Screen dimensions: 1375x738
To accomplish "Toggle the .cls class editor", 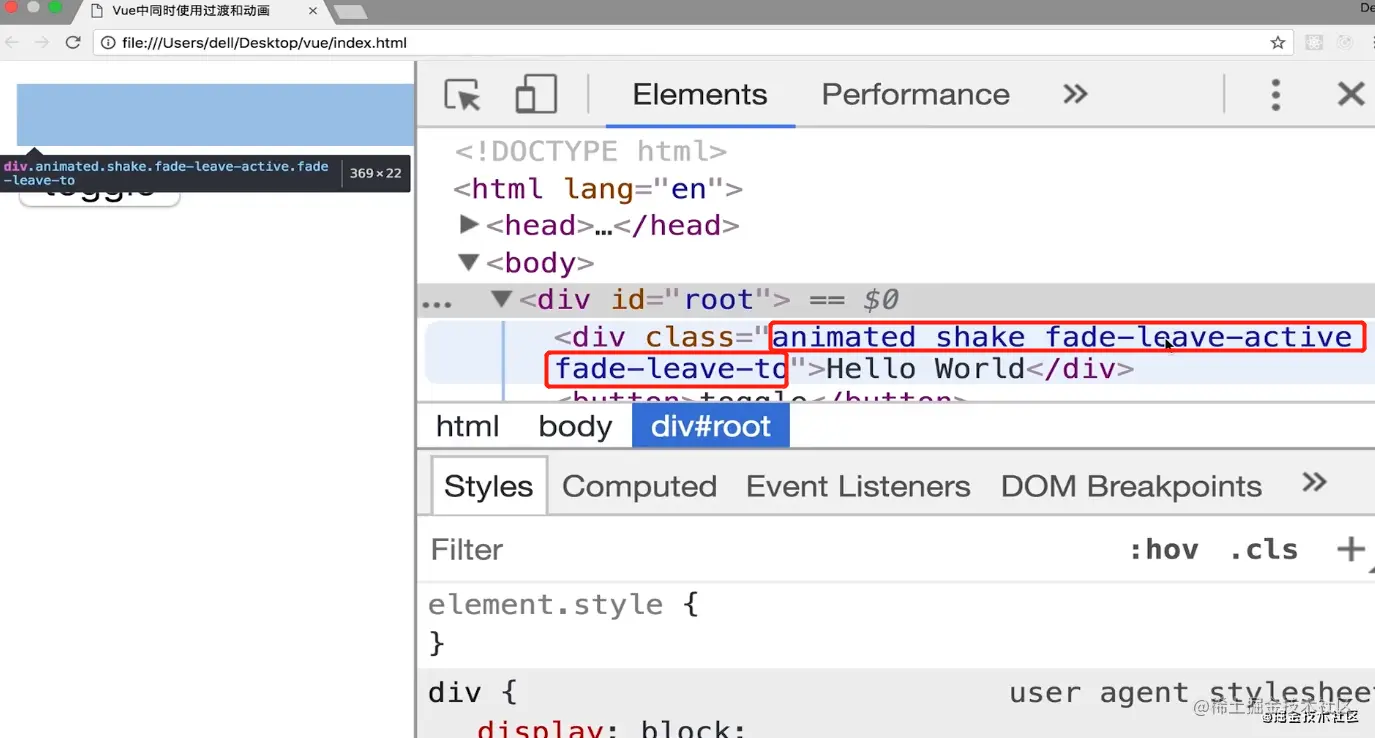I will tap(1264, 549).
